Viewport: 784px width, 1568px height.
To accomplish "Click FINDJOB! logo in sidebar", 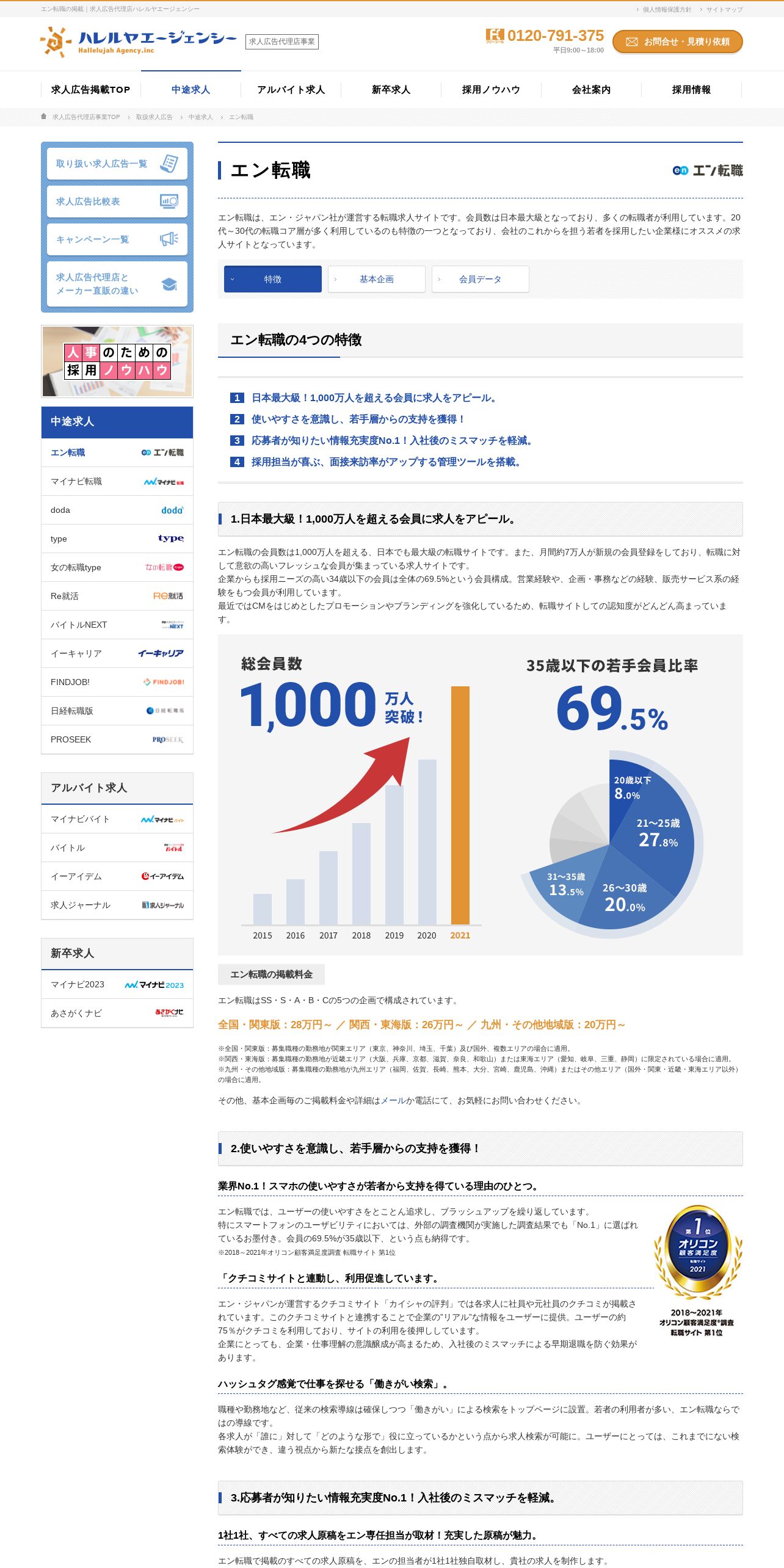I will pyautogui.click(x=164, y=682).
